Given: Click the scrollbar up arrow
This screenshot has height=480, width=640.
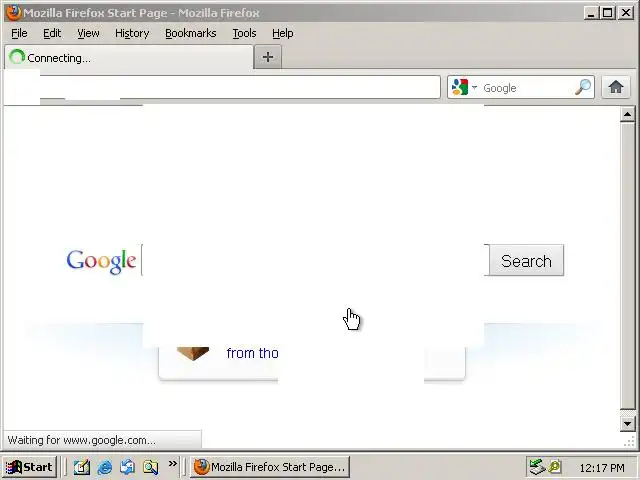Looking at the screenshot, I should coord(627,114).
